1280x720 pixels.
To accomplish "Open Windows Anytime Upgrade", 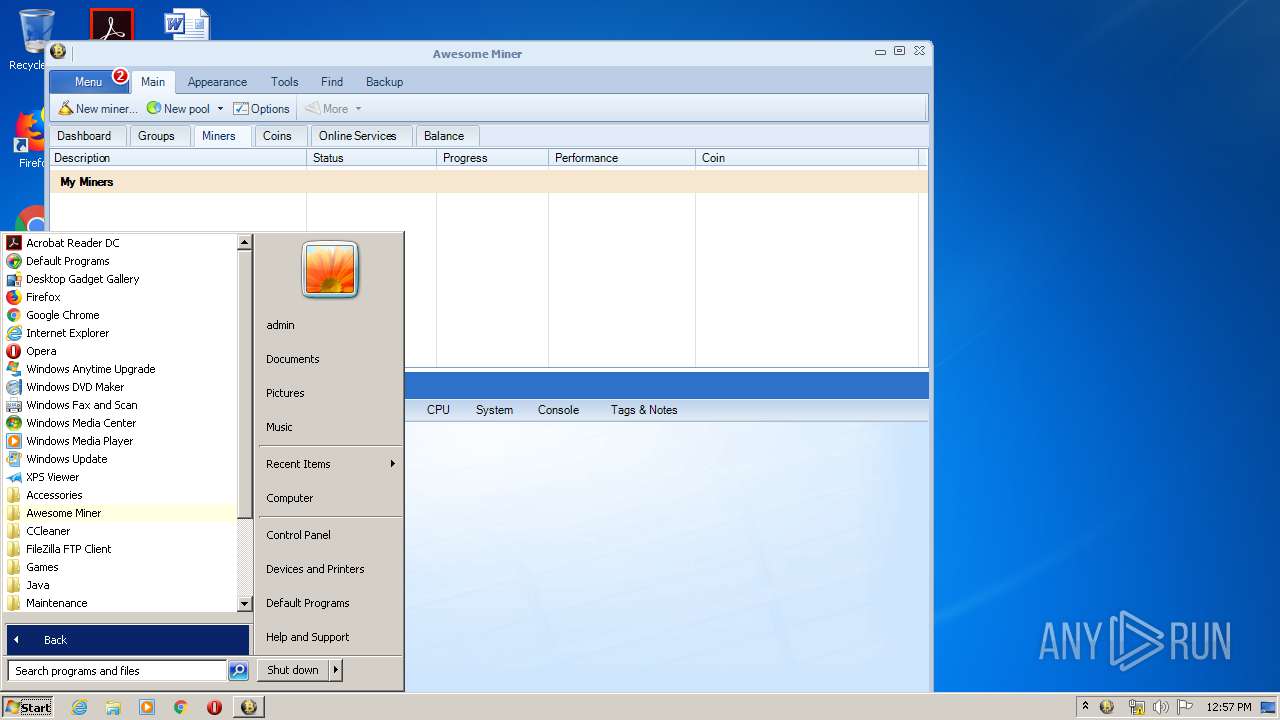I will tap(120, 369).
